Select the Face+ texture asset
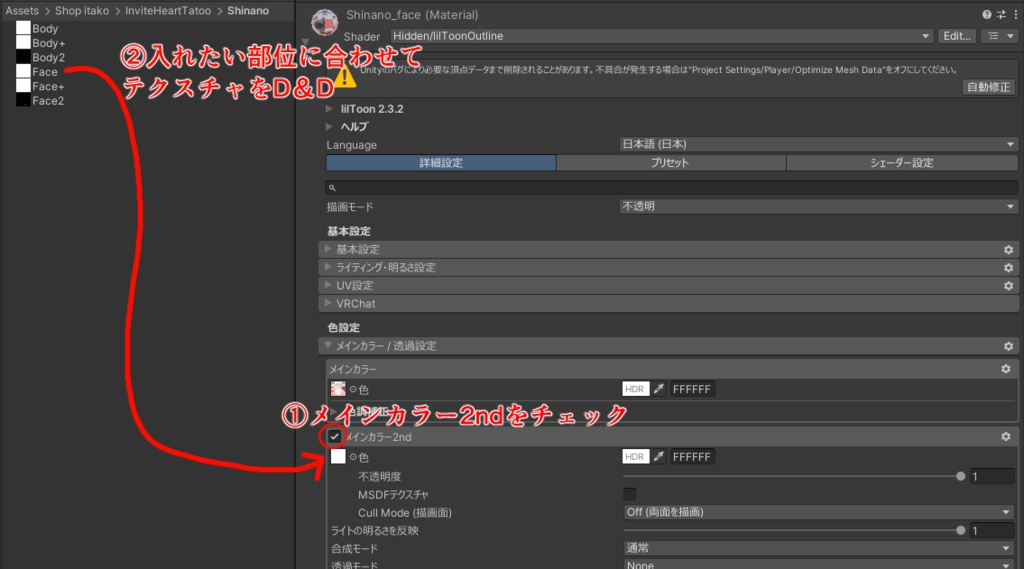Image resolution: width=1024 pixels, height=569 pixels. pos(40,86)
